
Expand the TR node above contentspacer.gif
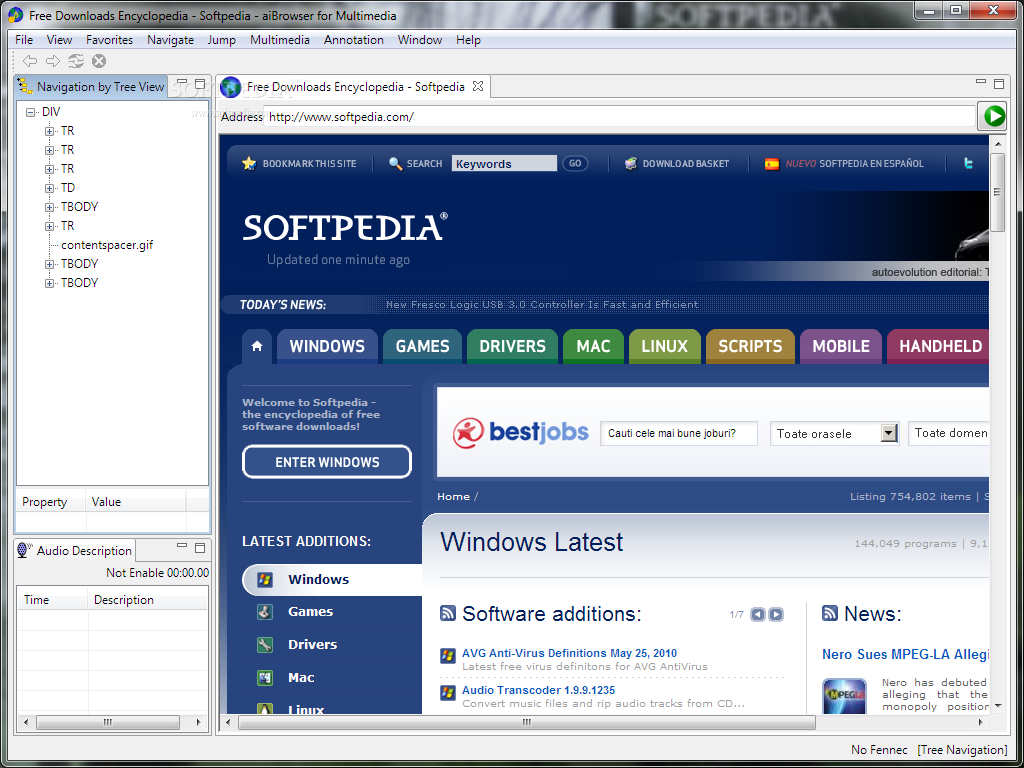[49, 226]
